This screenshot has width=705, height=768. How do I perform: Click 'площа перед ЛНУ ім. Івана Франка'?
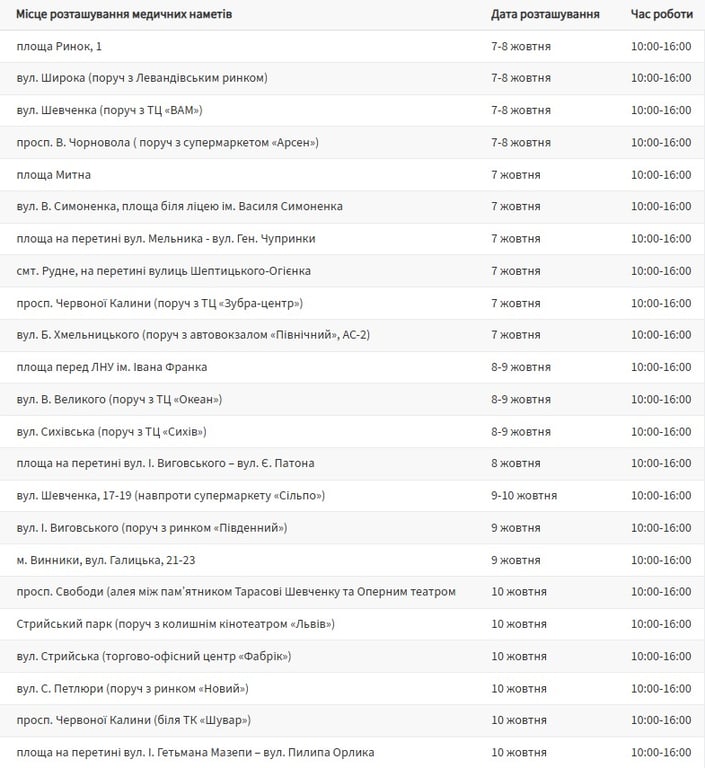click(x=112, y=367)
